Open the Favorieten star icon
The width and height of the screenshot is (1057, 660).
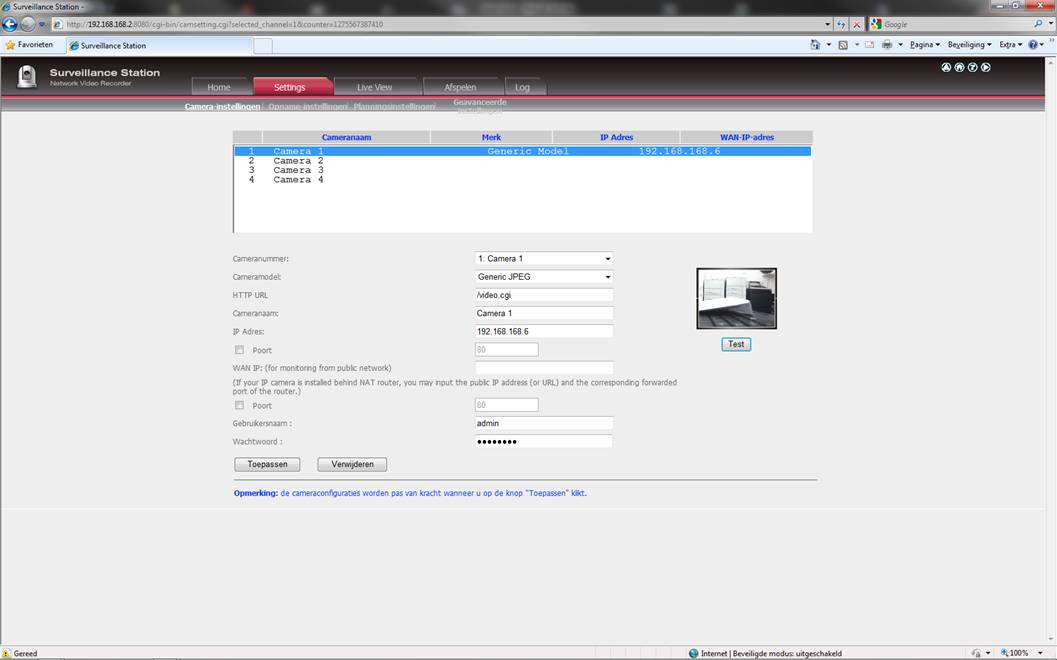click(10, 45)
